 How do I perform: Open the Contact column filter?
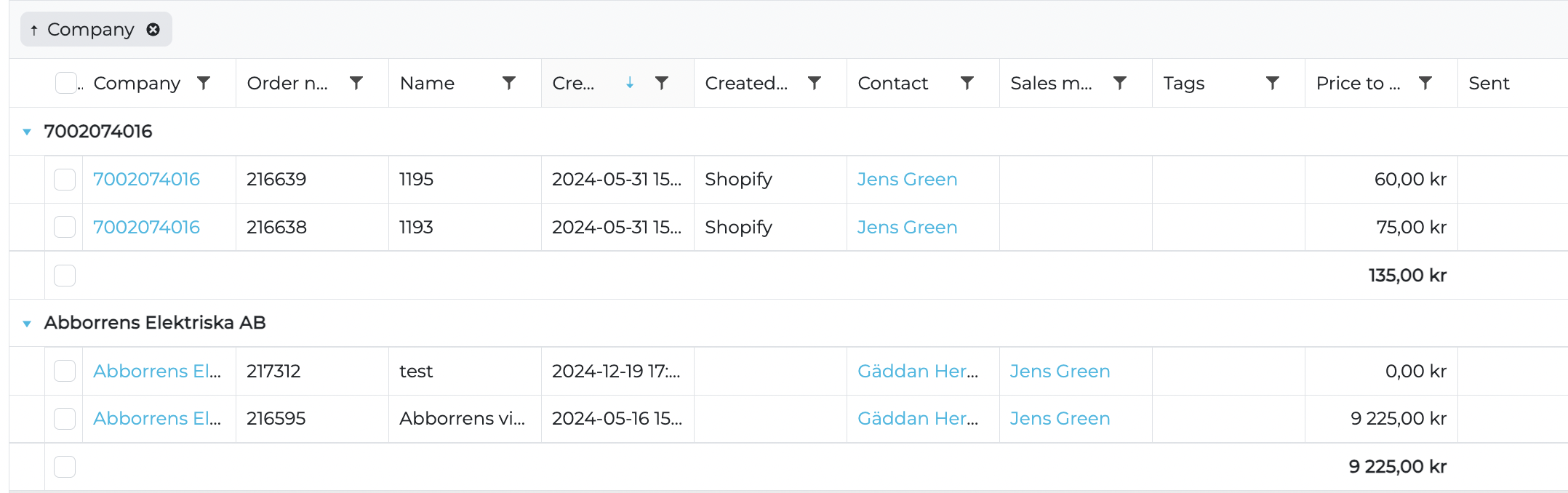click(967, 83)
